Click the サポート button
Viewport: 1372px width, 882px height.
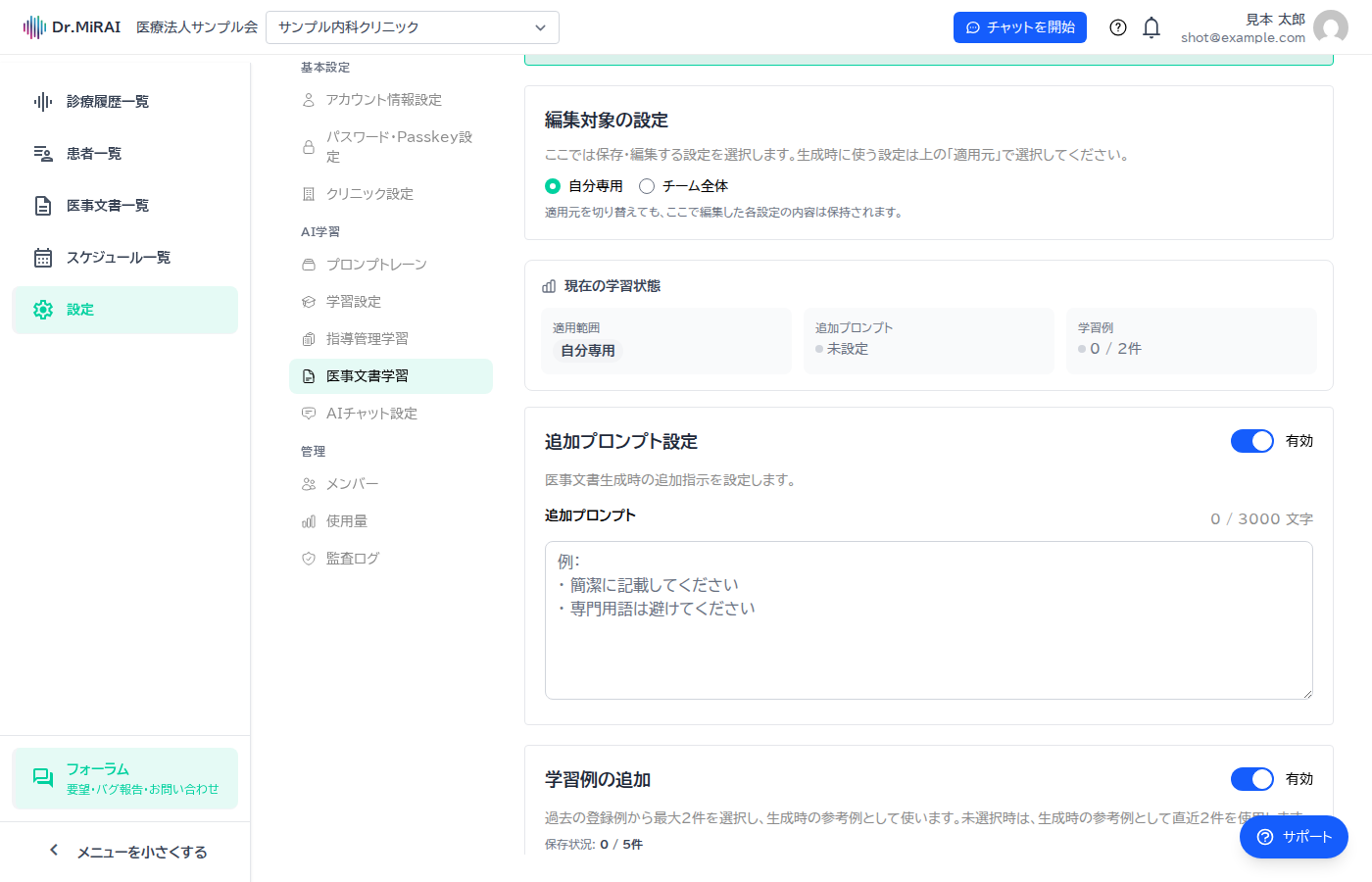[1294, 837]
